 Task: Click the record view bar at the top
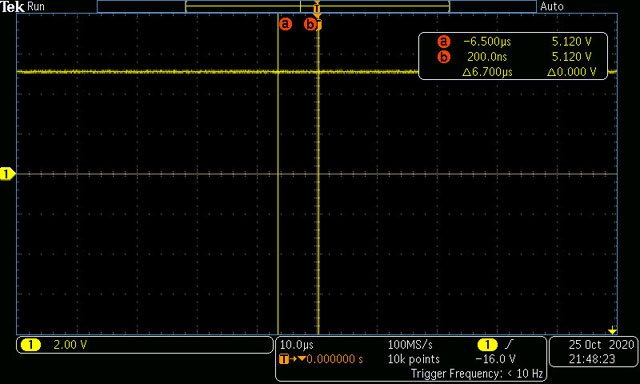coord(317,7)
